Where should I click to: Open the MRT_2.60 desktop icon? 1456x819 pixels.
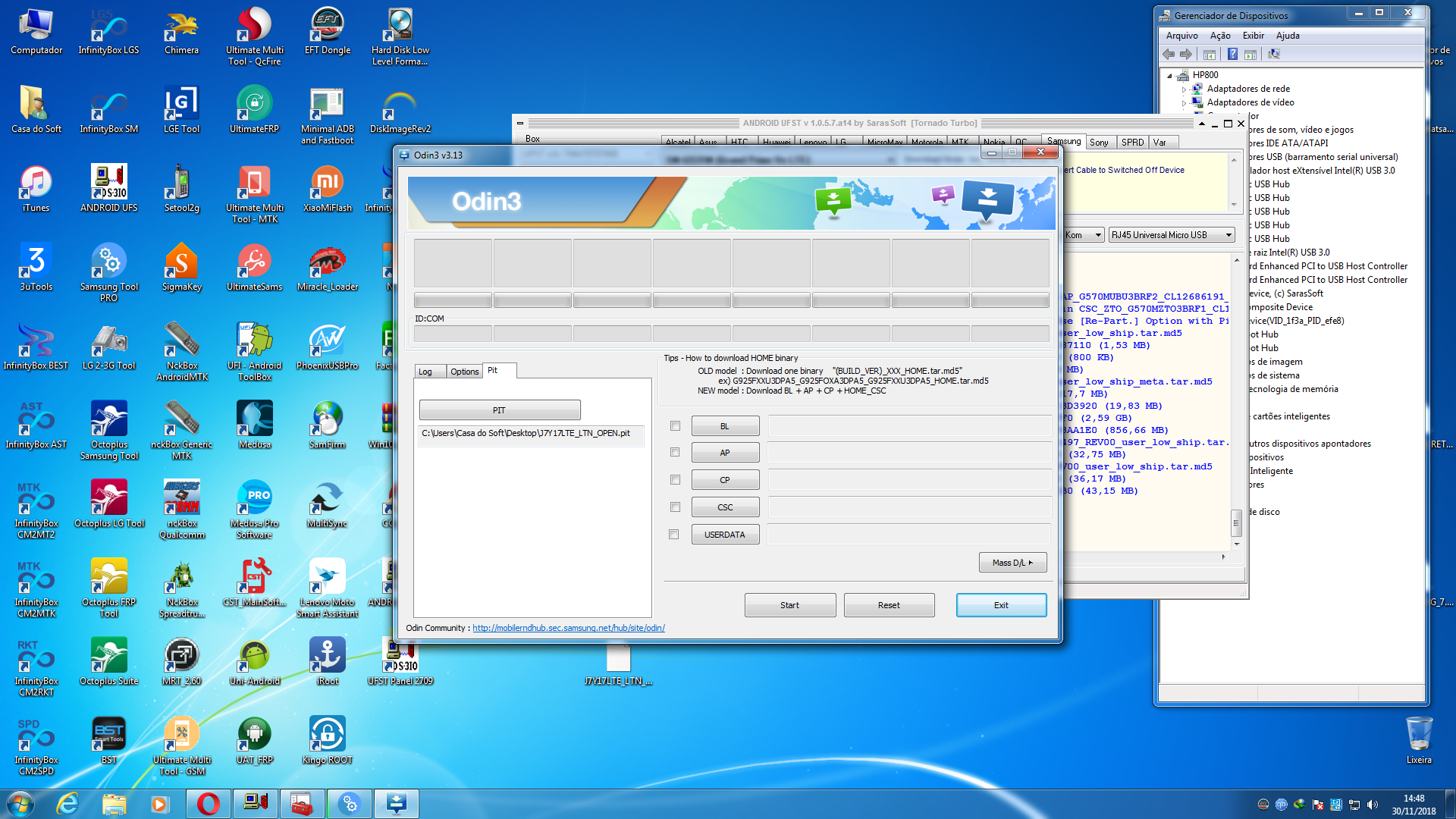(x=182, y=663)
